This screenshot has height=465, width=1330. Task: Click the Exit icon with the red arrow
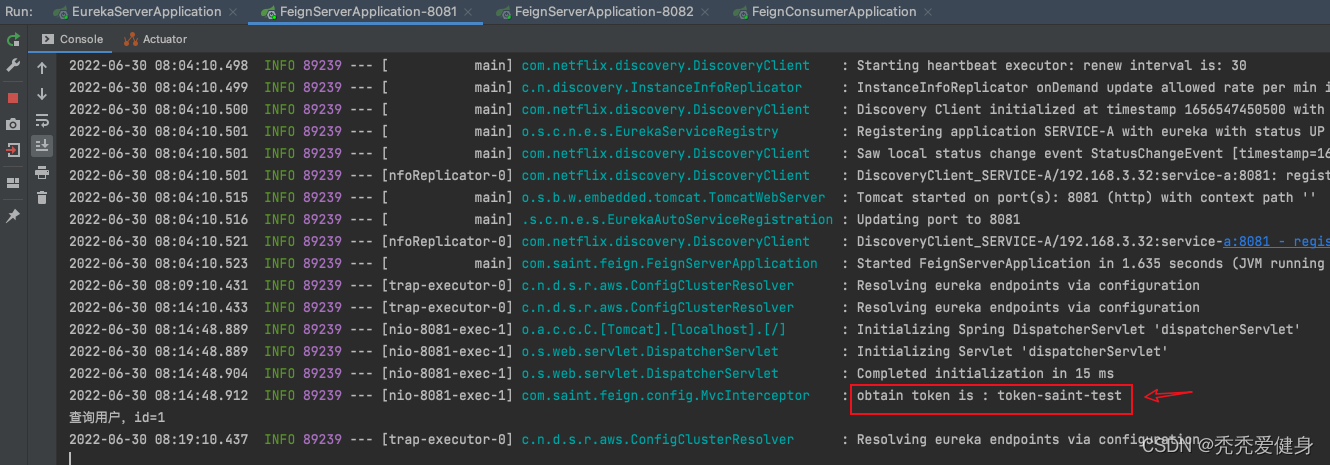[x=13, y=150]
